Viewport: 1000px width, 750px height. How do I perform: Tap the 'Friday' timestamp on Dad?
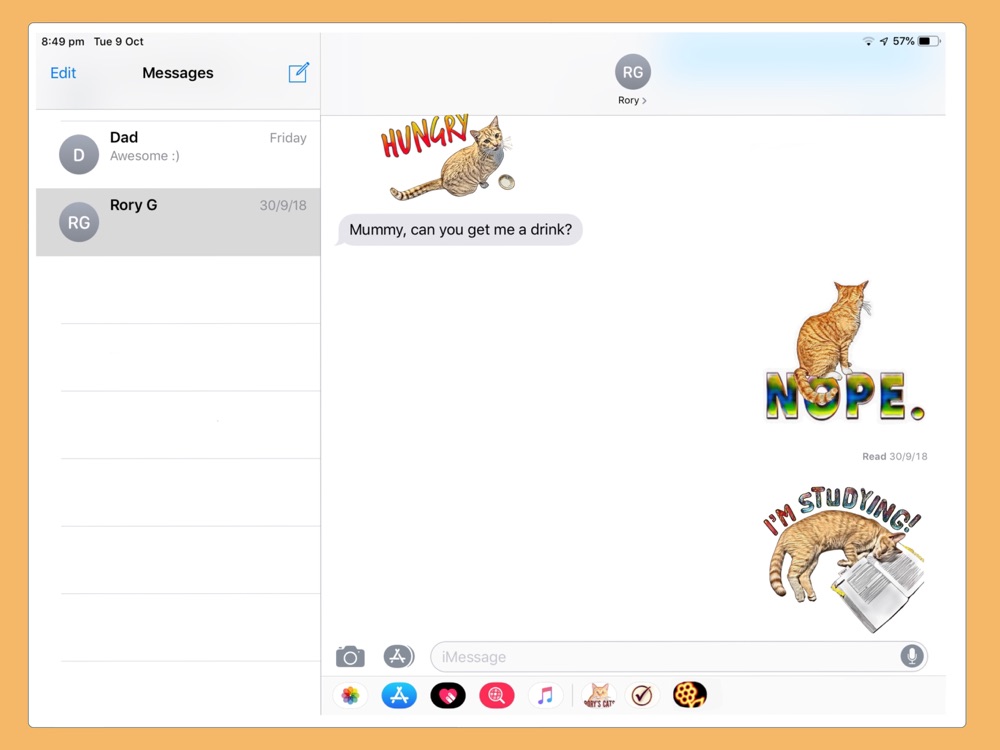[288, 138]
